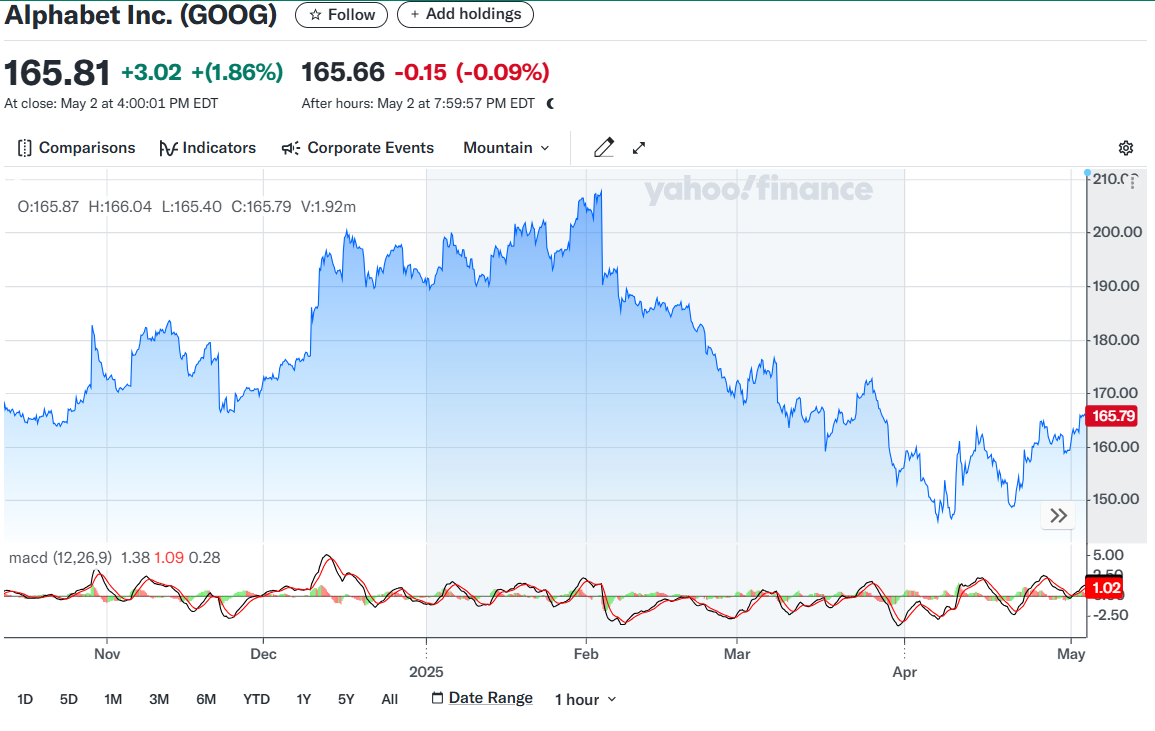Select the 1D time range
The height and width of the screenshot is (731, 1155).
point(25,699)
